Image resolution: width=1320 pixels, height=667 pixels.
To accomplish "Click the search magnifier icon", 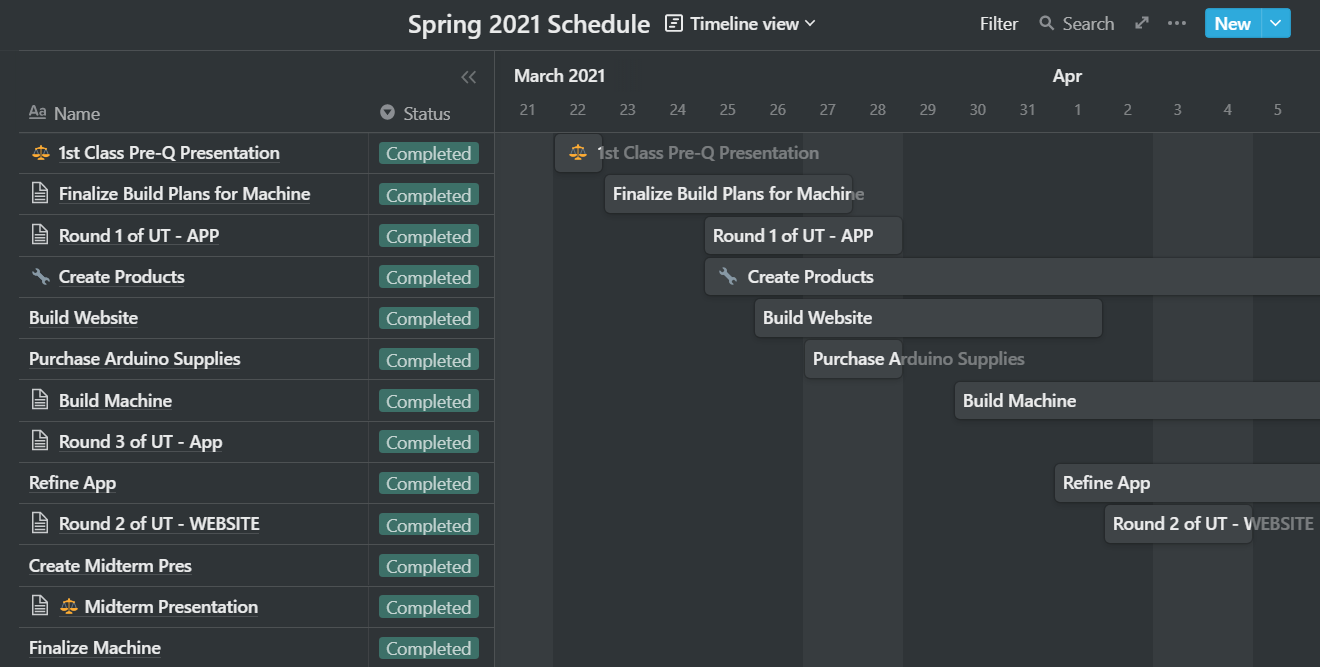I will (x=1047, y=23).
